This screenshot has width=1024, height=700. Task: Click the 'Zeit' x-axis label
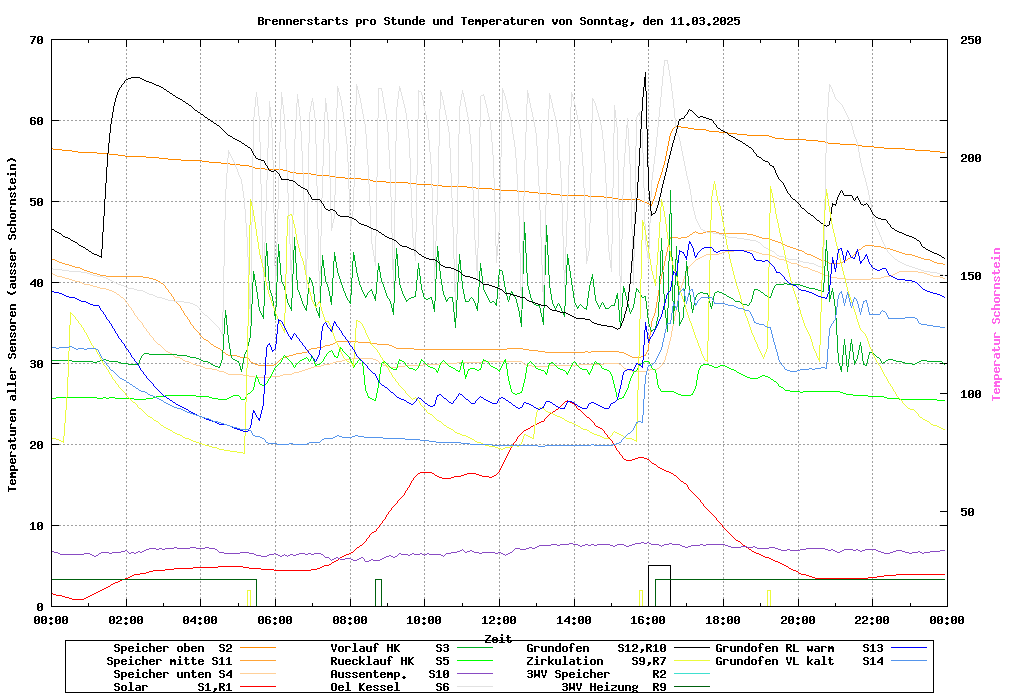coord(498,638)
